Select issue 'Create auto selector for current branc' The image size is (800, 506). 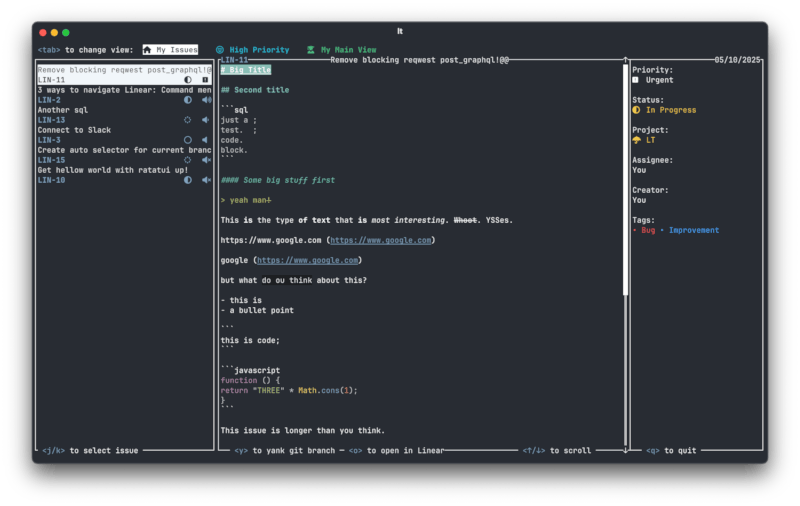click(124, 155)
